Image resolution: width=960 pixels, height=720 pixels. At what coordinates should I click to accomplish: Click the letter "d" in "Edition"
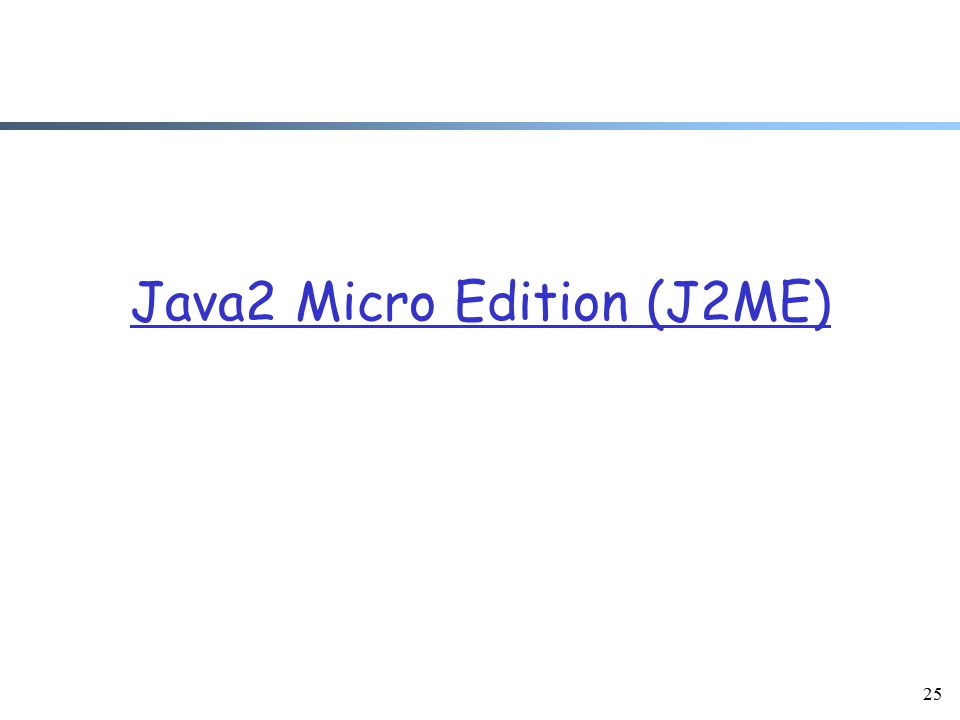[501, 301]
